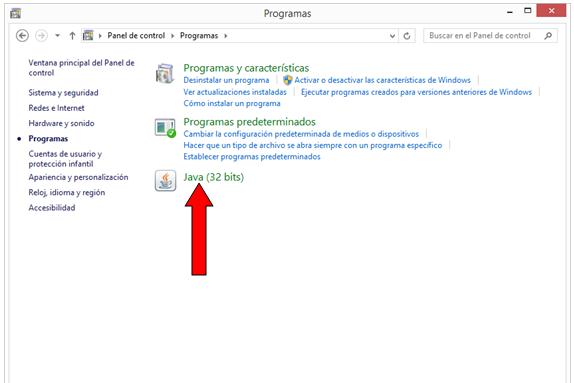Click Activar o desactivar las características de Windows

pos(383,80)
